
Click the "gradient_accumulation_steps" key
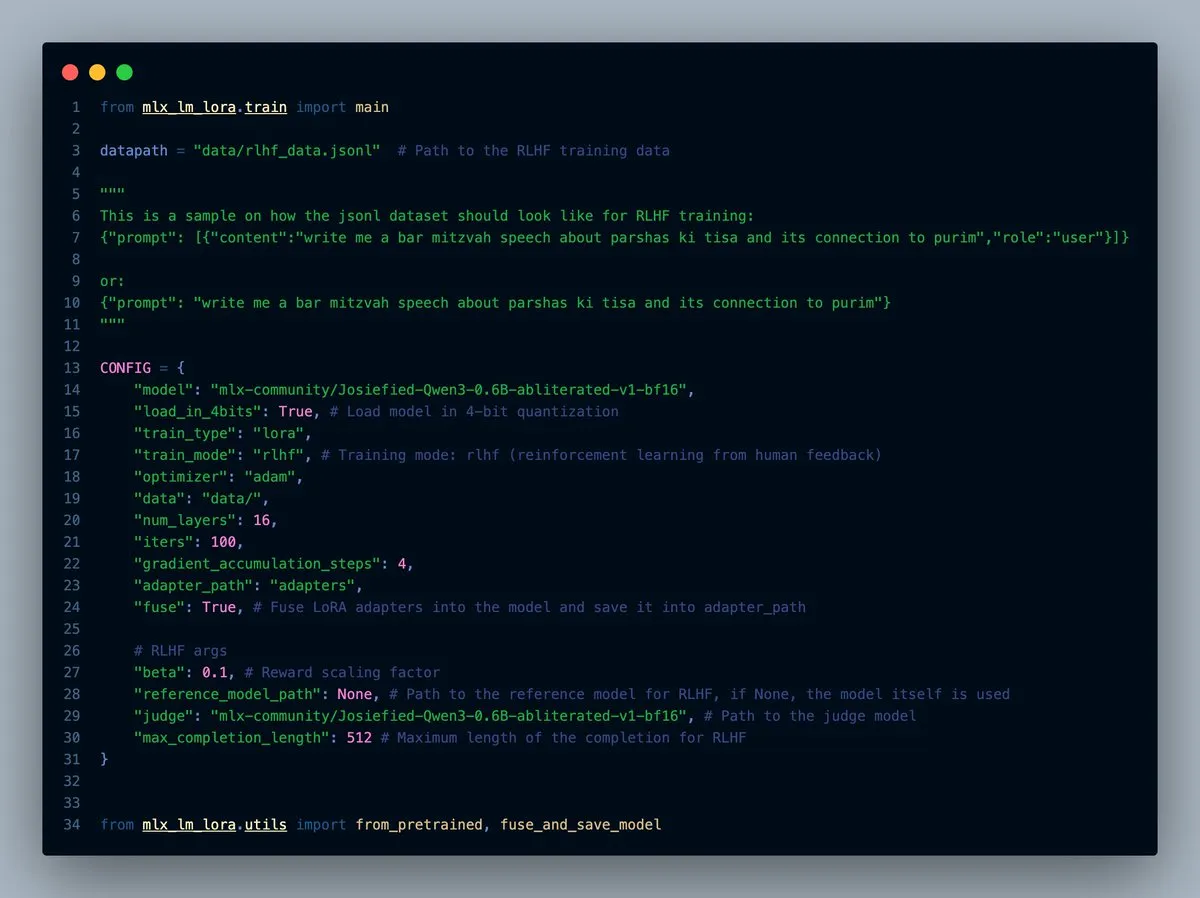tap(258, 564)
